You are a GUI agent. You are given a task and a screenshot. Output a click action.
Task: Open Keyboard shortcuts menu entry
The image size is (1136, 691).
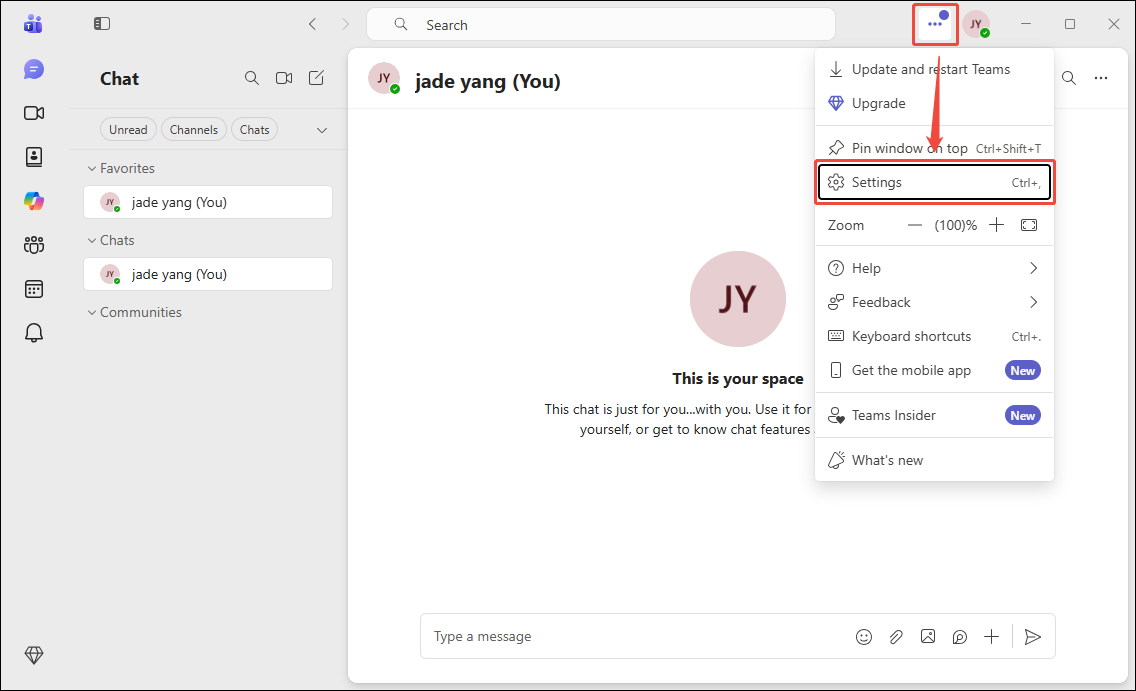(x=934, y=337)
